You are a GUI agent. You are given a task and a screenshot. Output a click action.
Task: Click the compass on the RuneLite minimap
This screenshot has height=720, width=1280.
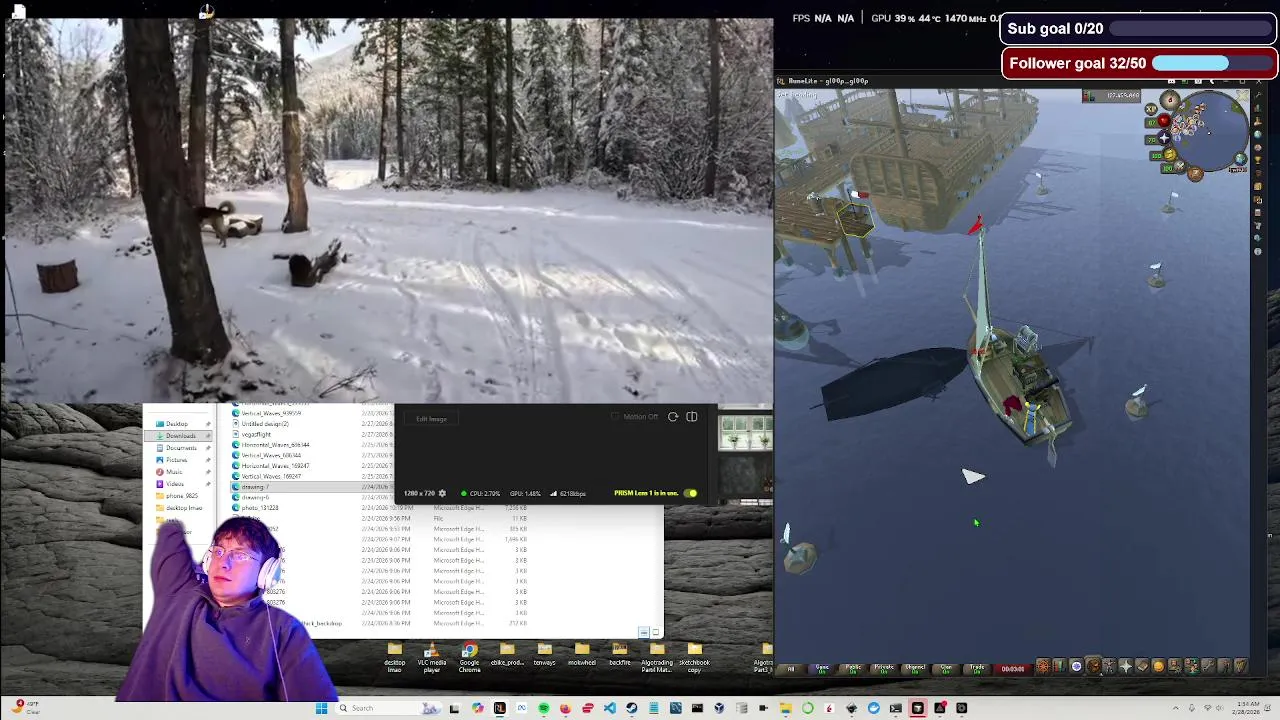[1170, 100]
